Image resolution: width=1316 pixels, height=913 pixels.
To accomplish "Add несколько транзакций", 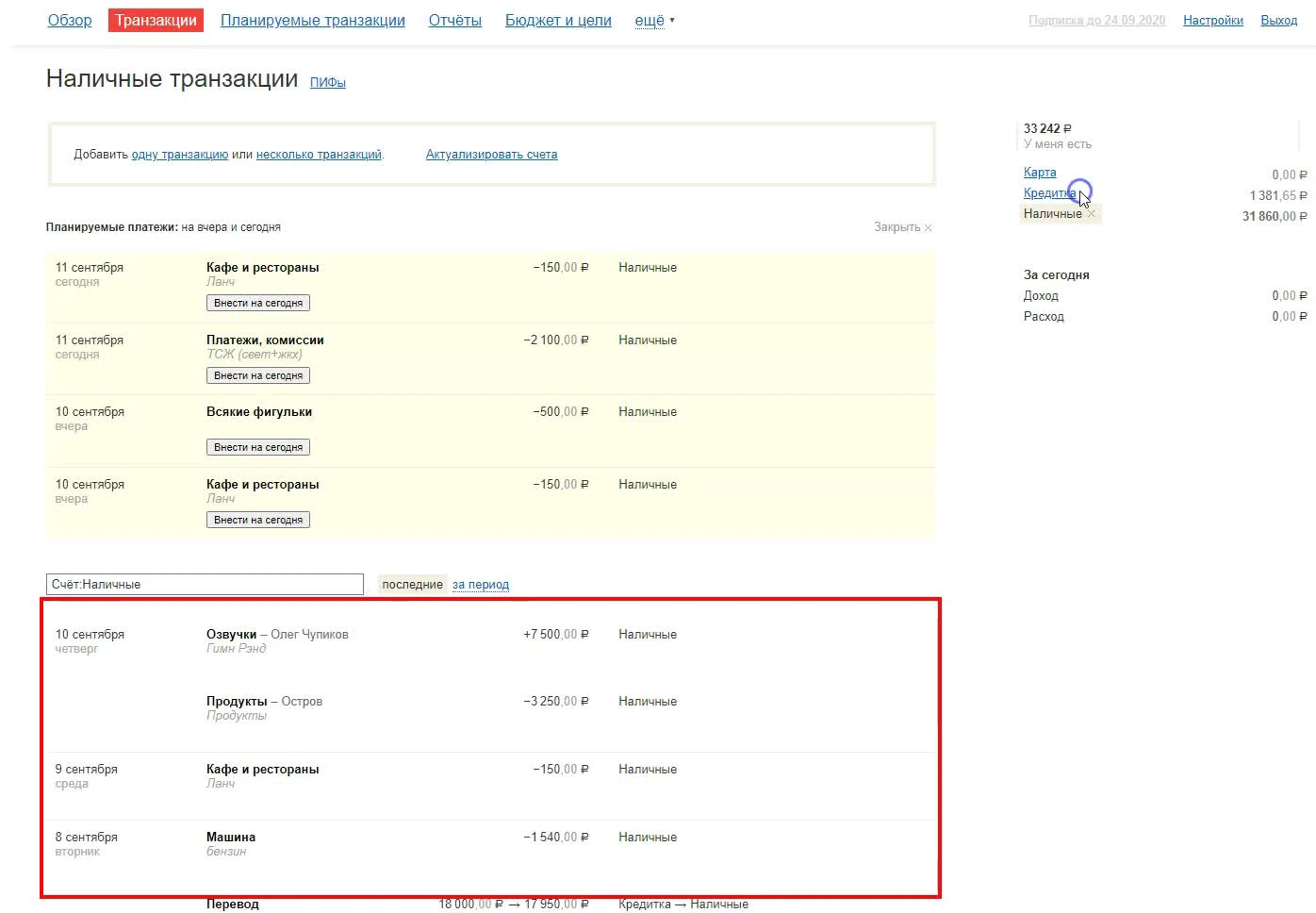I will 319,154.
